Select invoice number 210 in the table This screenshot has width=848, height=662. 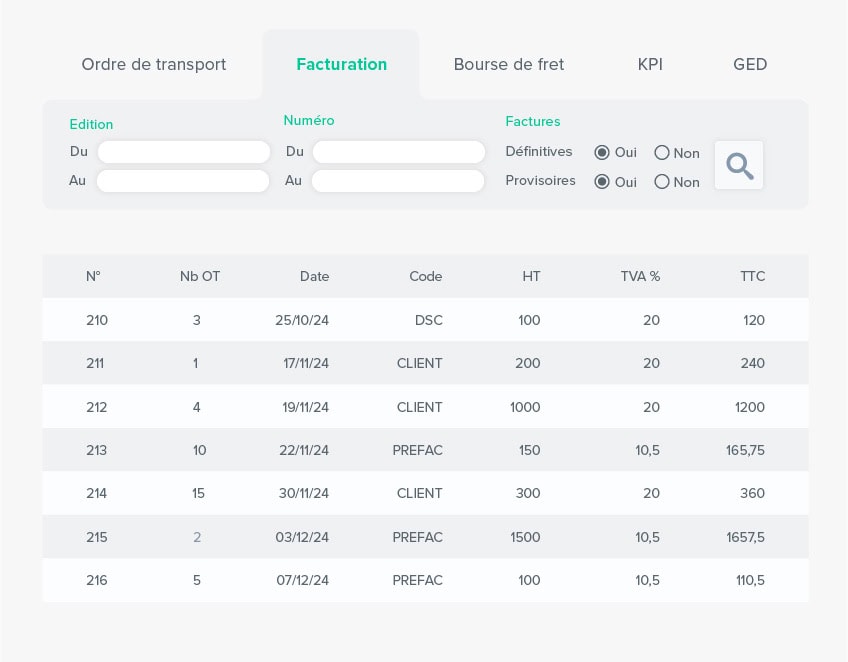(x=94, y=320)
